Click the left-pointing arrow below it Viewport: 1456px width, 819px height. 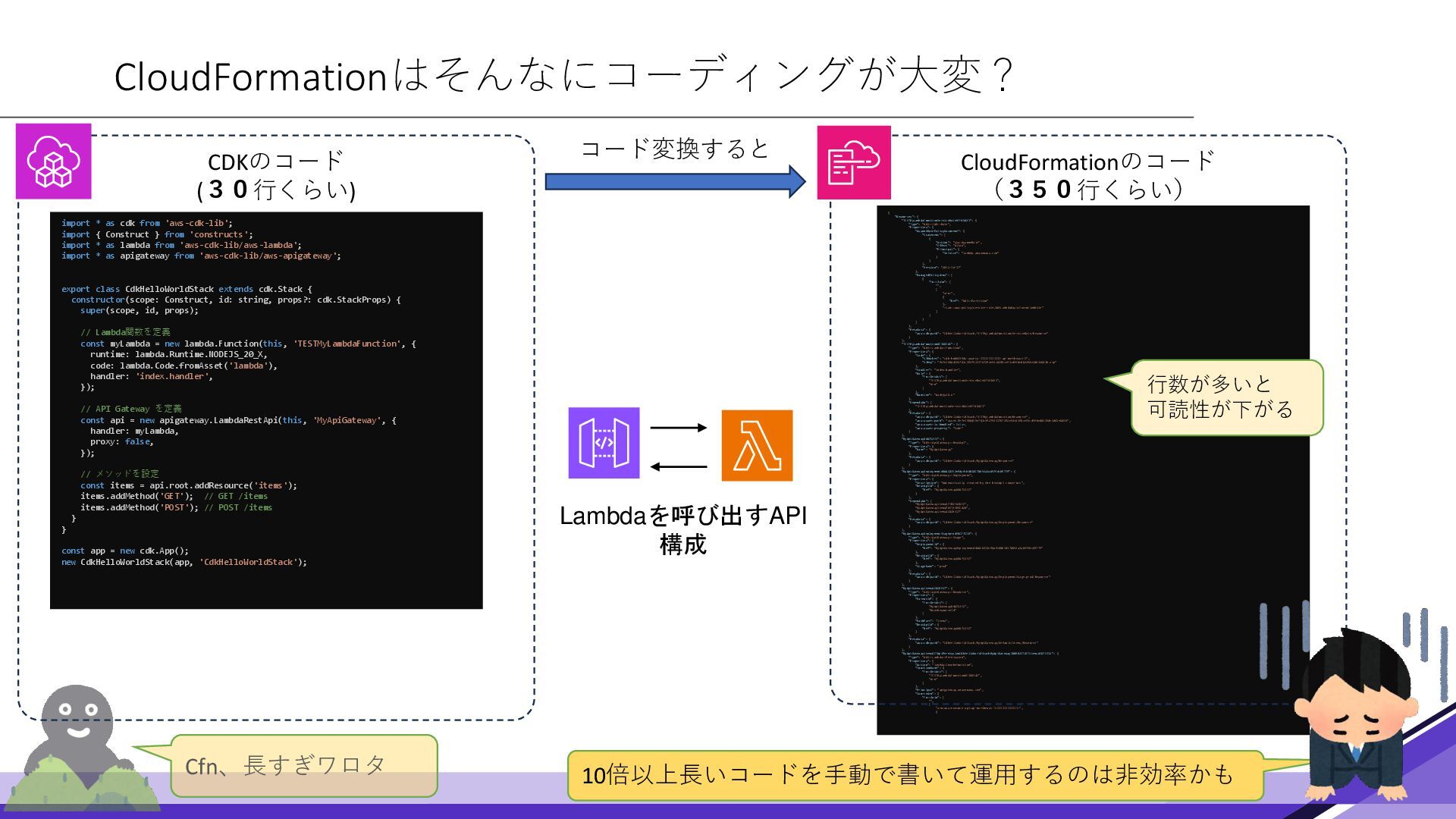tap(678, 467)
